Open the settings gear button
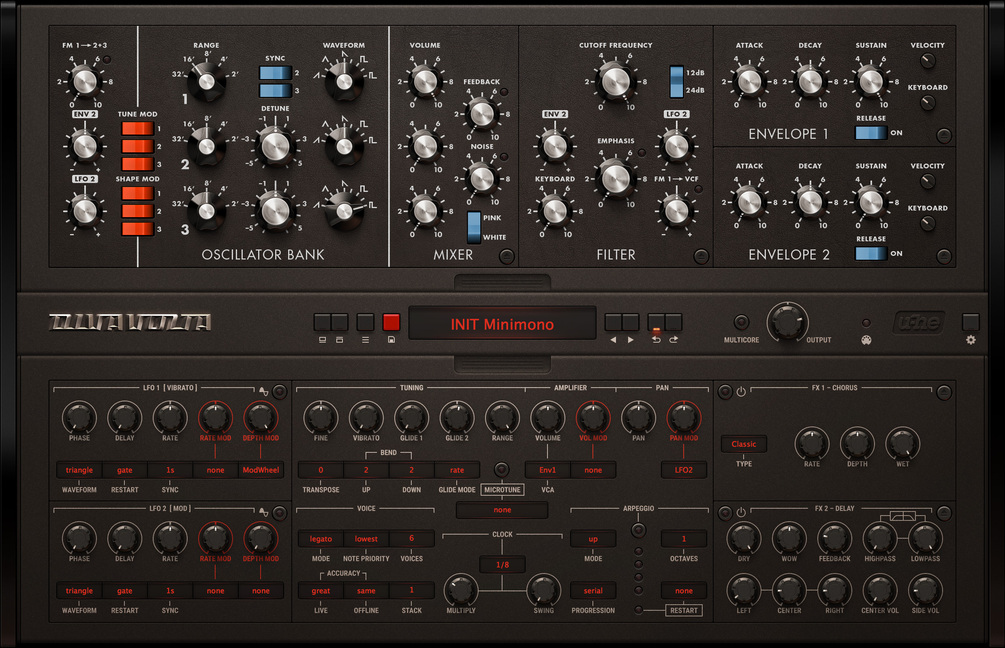The image size is (1005, 648). 970,322
